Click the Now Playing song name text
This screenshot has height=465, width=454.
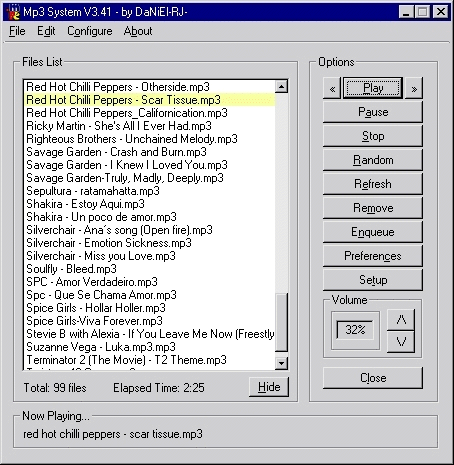click(x=113, y=434)
